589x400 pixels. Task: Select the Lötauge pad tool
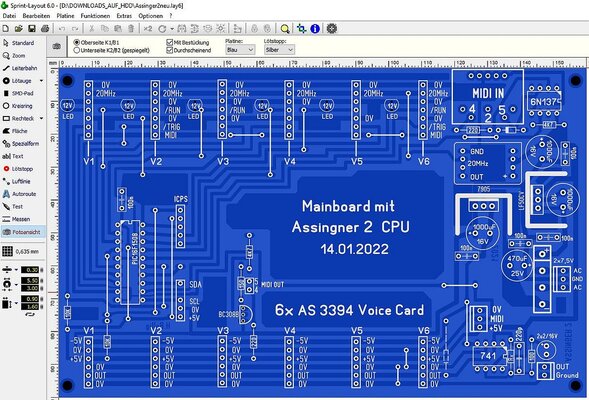pos(19,81)
